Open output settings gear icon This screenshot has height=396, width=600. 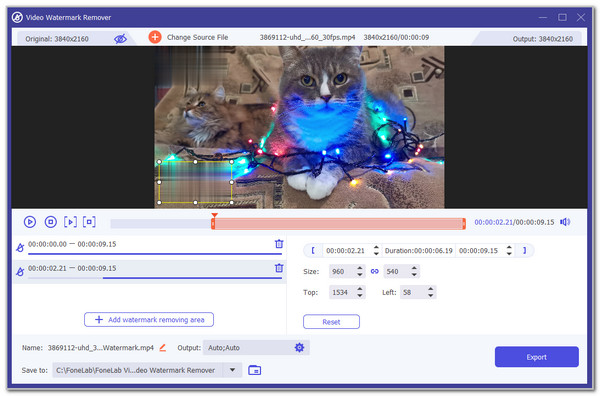299,347
